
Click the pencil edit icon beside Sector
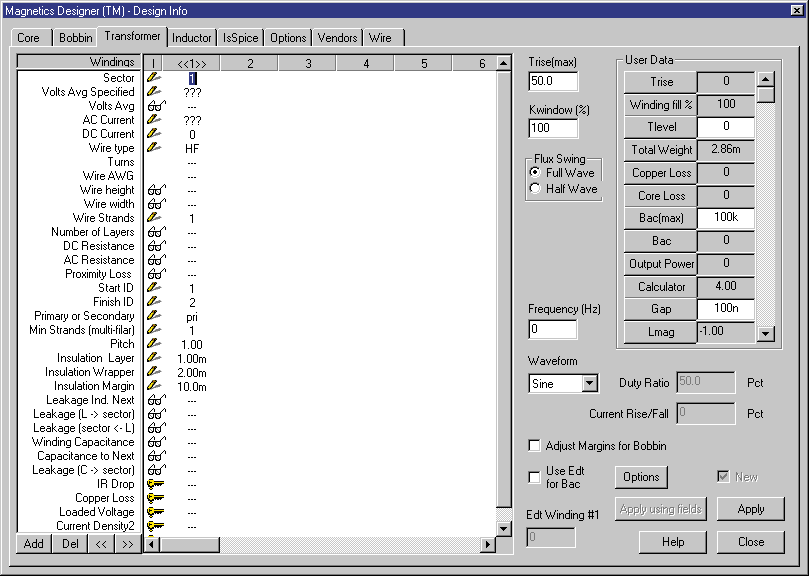tap(156, 77)
